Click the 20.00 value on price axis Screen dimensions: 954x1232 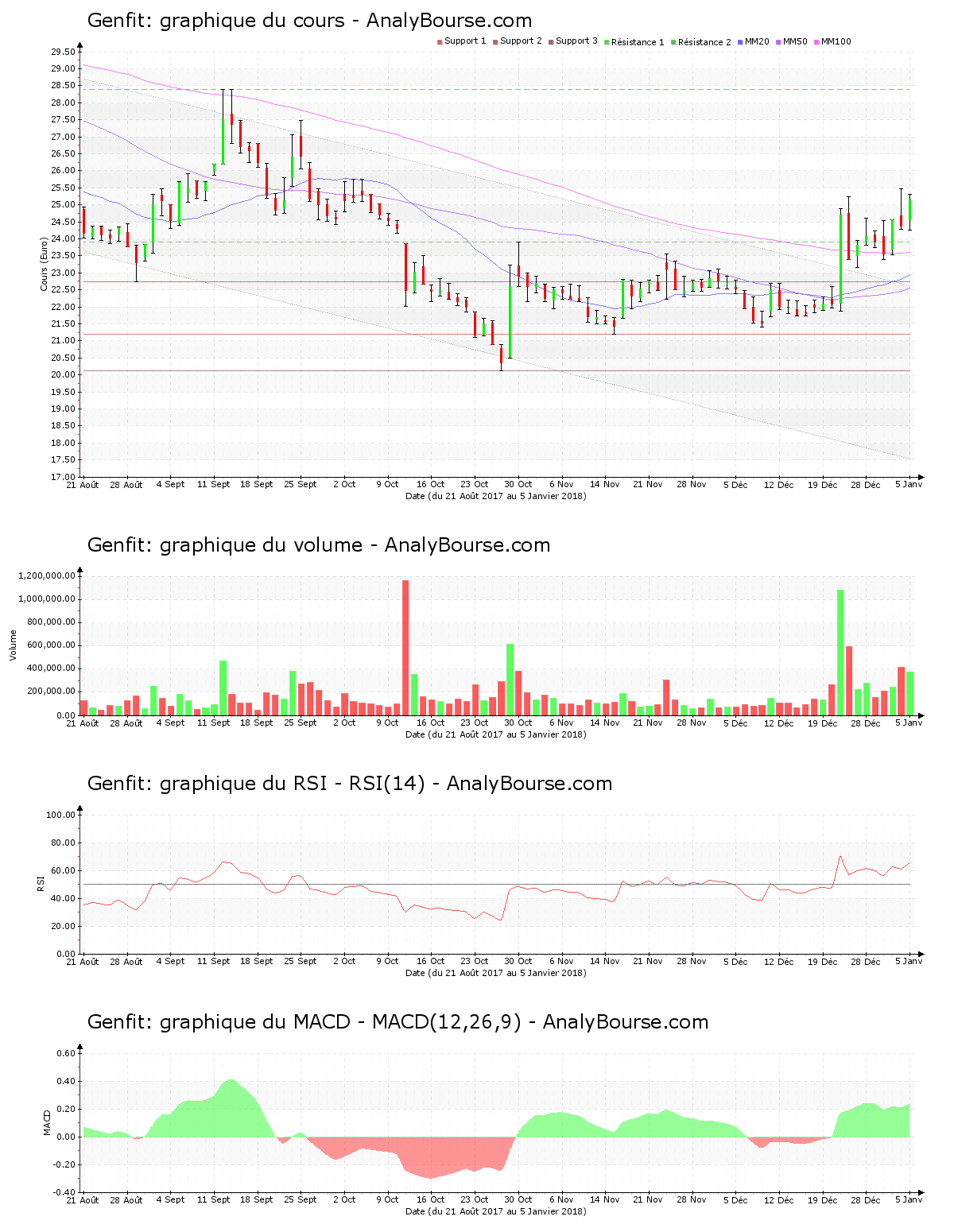point(64,374)
